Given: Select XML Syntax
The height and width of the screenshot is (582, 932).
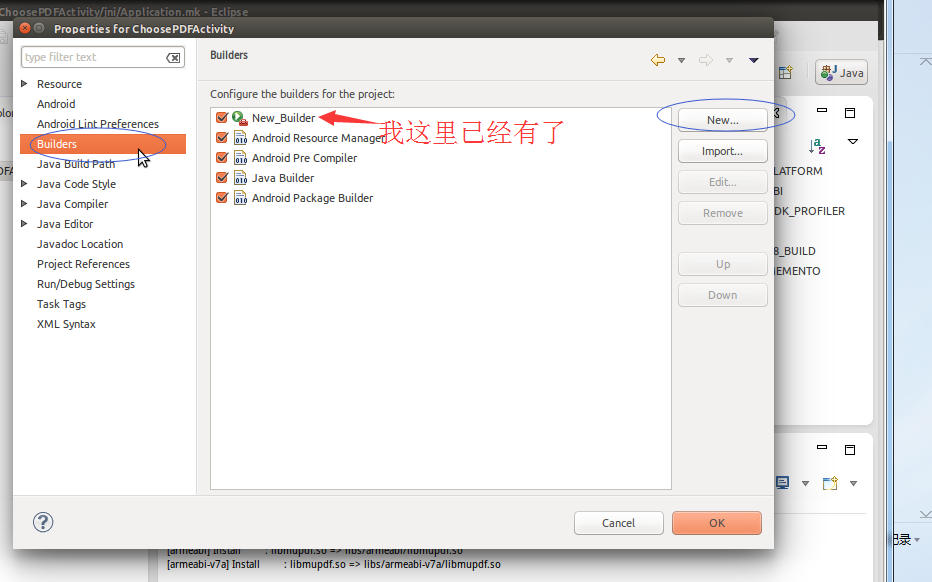Looking at the screenshot, I should 66,324.
